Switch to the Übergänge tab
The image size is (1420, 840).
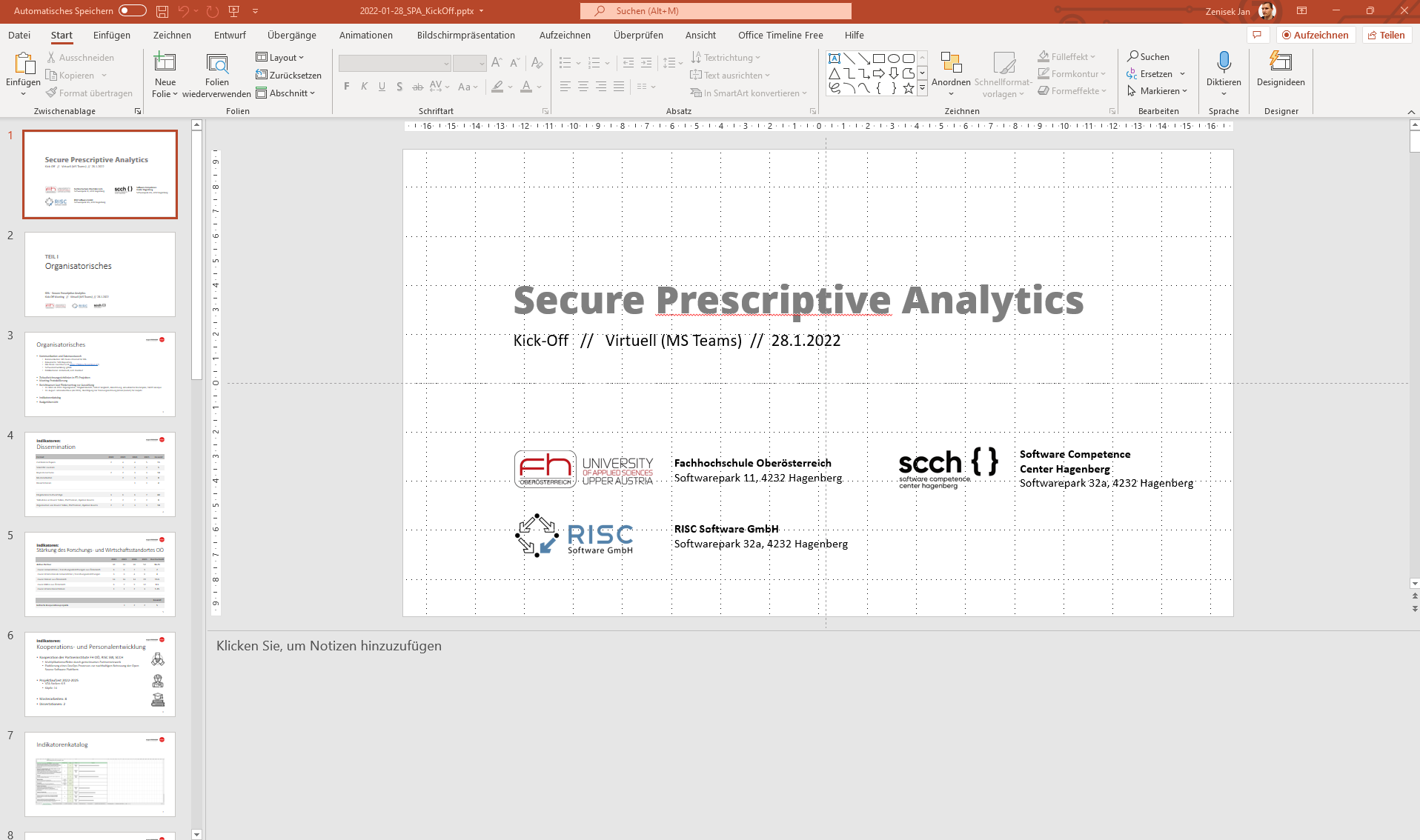pyautogui.click(x=292, y=35)
